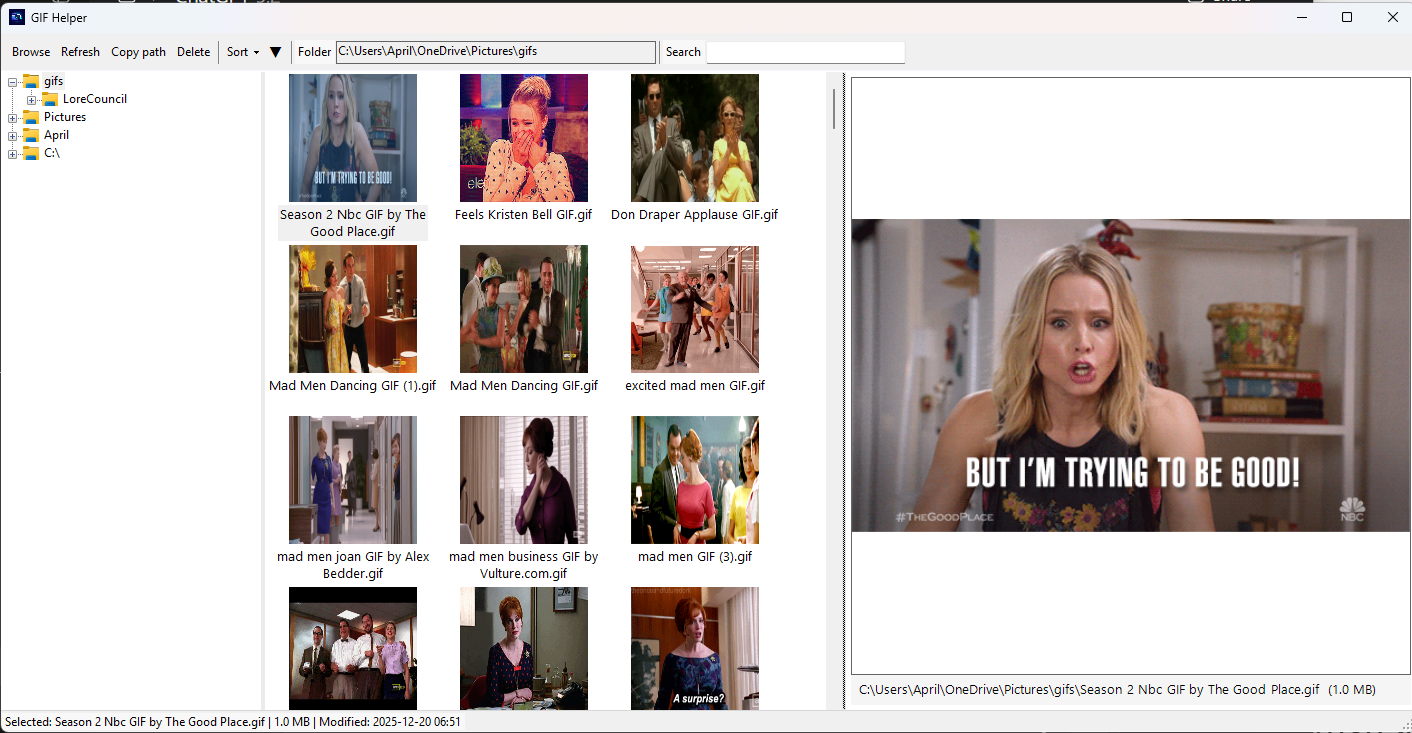The height and width of the screenshot is (733, 1412).
Task: Expand the C:\ drive node
Action: pos(13,153)
